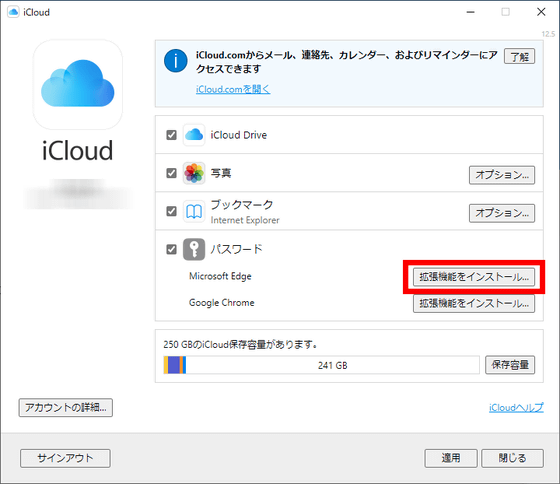Screen dimensions: 560x484
Task: Click the iCloud Drive cloud icon
Action: (194, 135)
